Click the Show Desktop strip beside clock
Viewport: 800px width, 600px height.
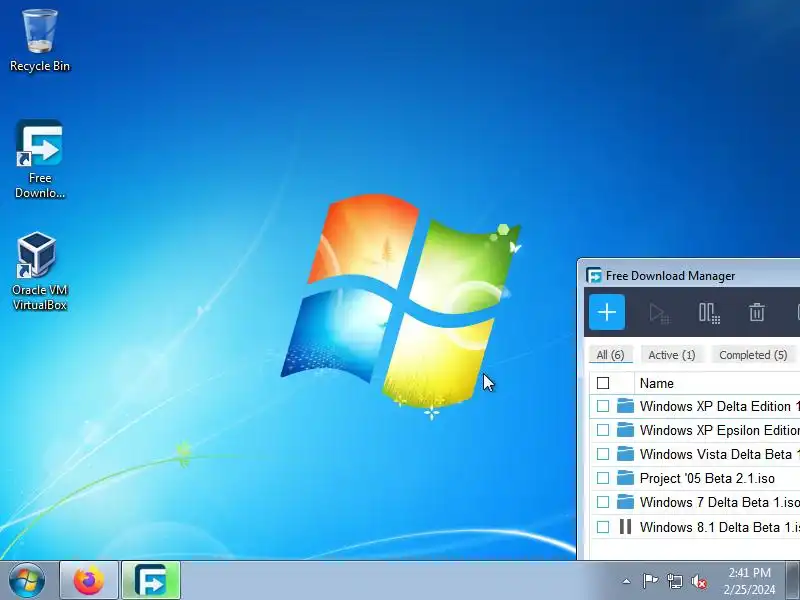(792, 581)
